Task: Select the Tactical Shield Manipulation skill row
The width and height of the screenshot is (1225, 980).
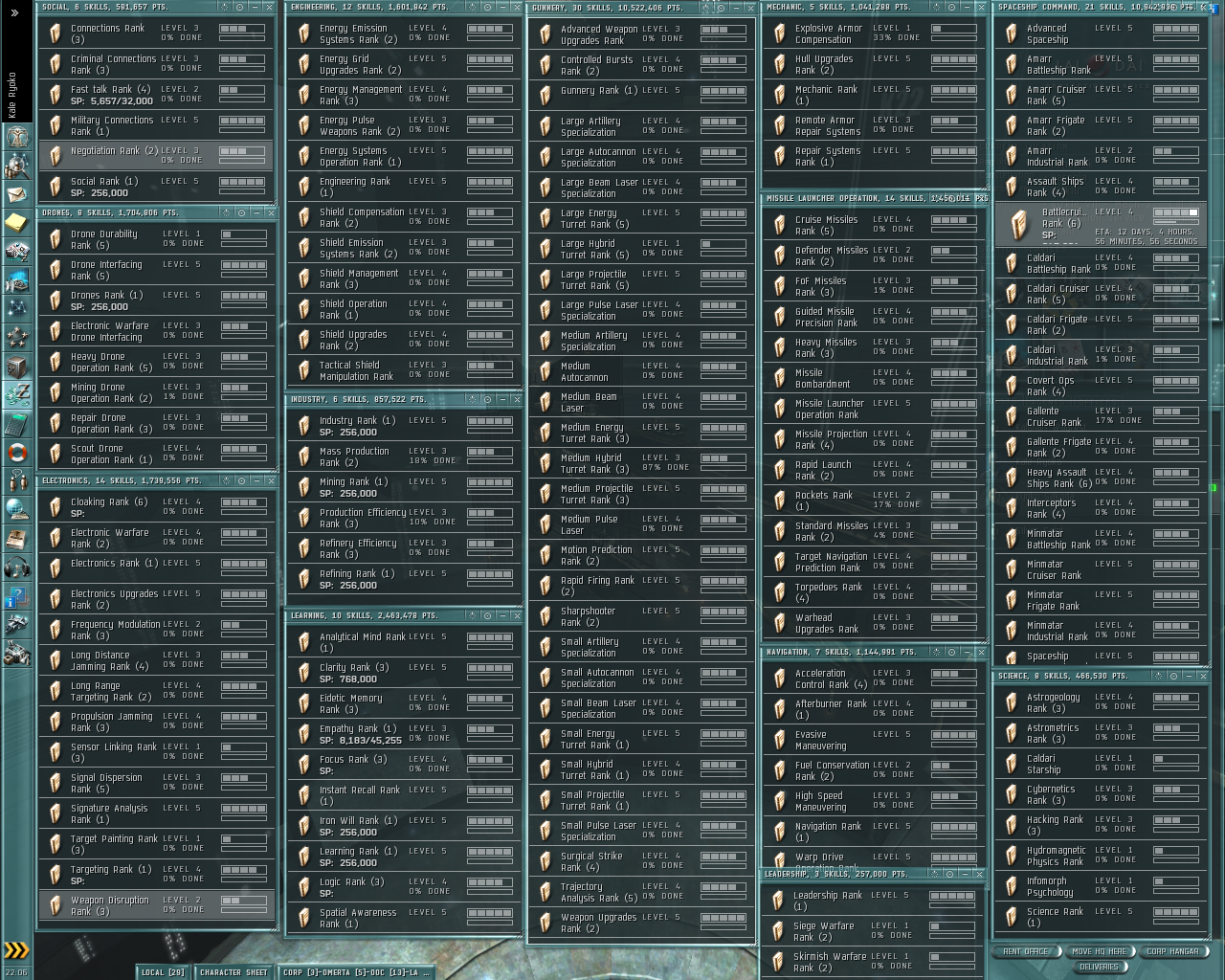Action: click(x=405, y=370)
